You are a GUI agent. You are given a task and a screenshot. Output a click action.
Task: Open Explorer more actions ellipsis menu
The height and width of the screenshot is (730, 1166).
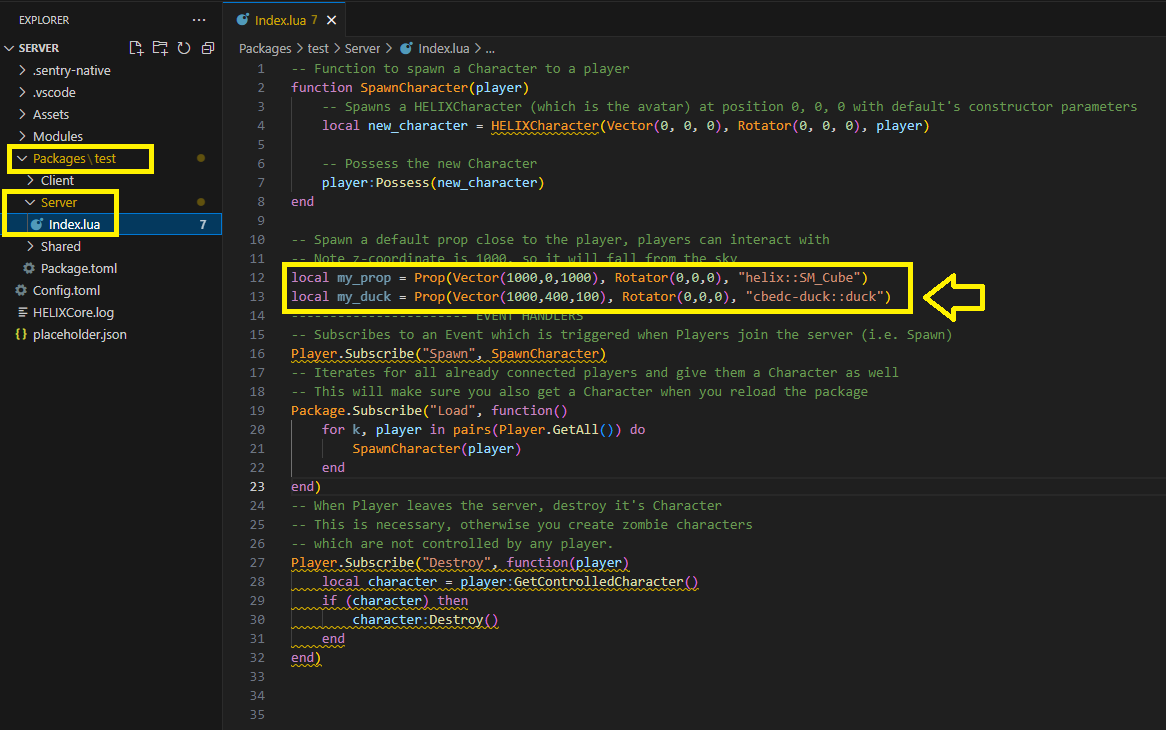pos(199,20)
